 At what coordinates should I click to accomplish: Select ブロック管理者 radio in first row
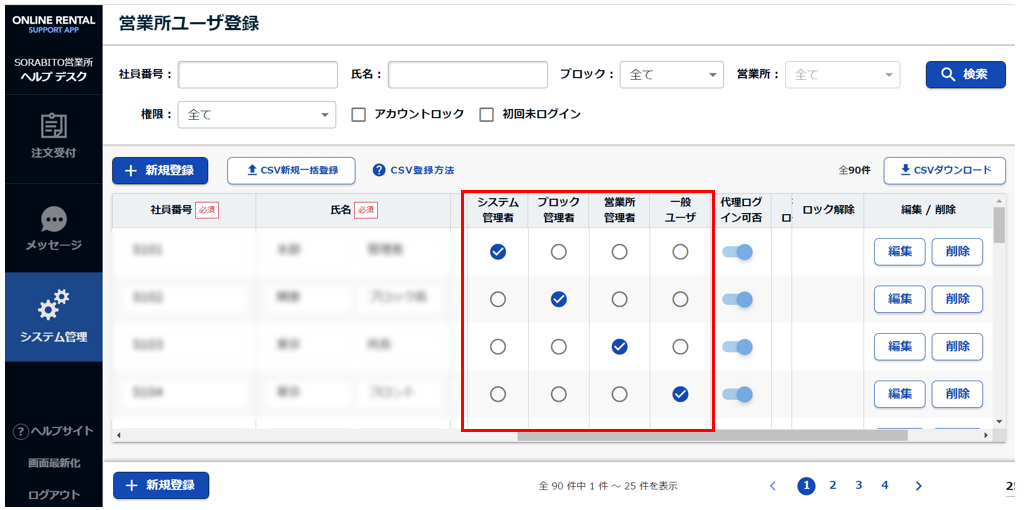(x=559, y=253)
